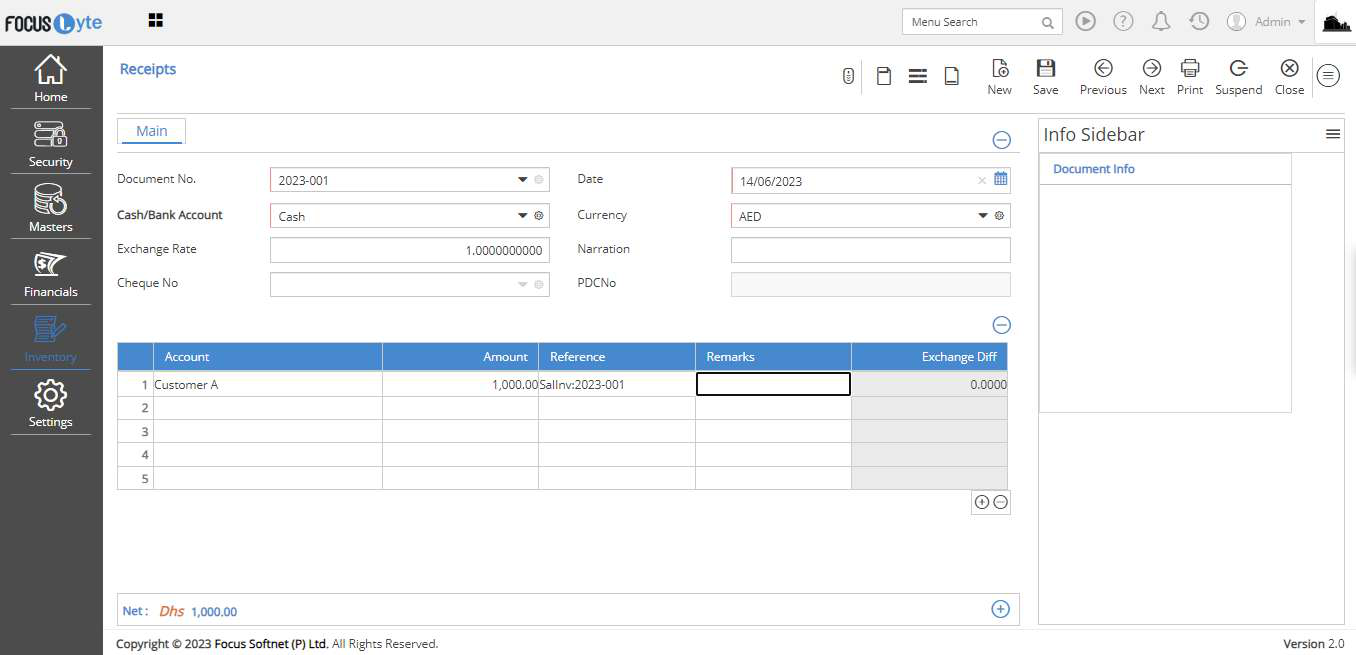The width and height of the screenshot is (1356, 655).
Task: Click the clipboard toolbar icon
Action: [x=884, y=76]
